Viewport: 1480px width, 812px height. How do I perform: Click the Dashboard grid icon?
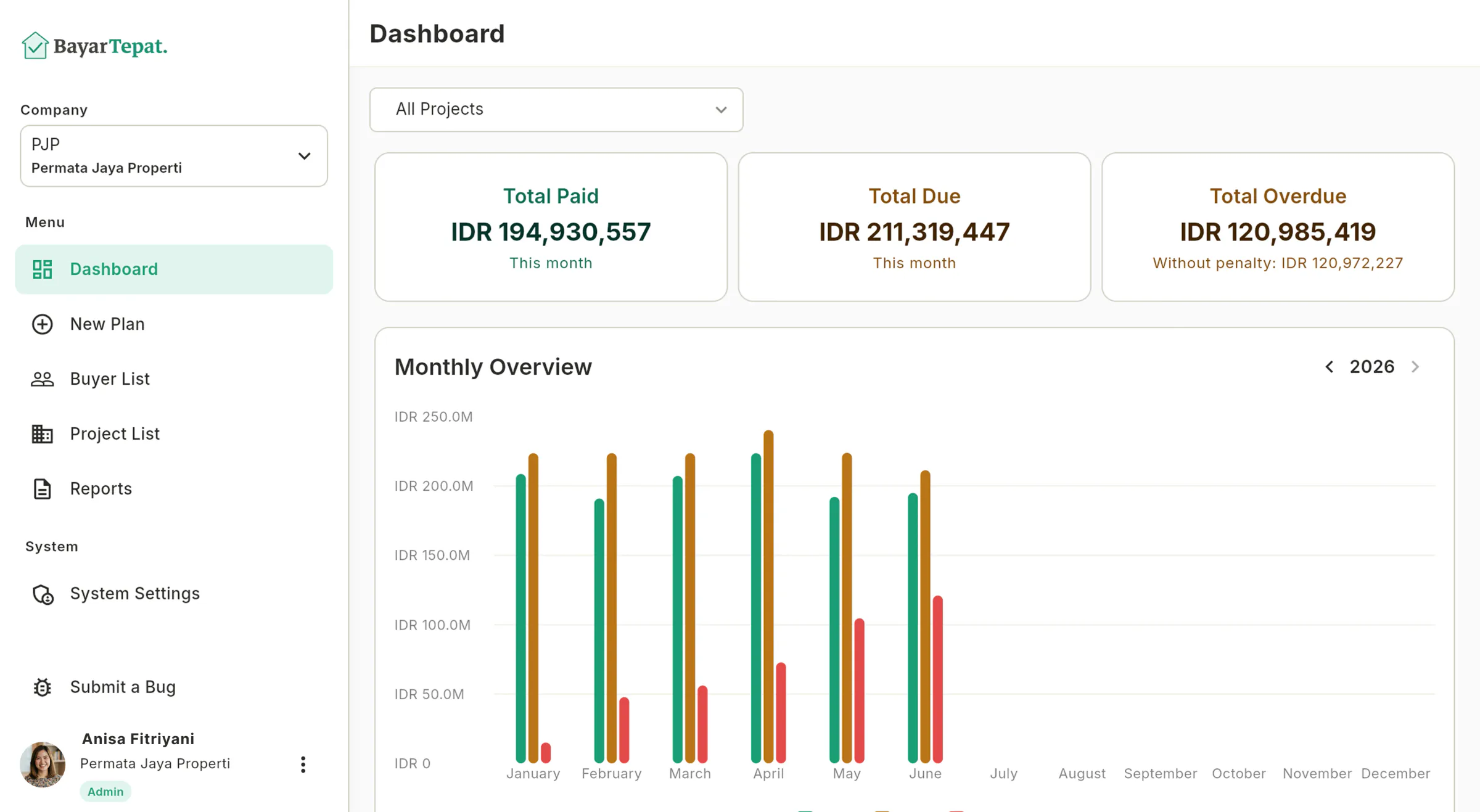(42, 269)
